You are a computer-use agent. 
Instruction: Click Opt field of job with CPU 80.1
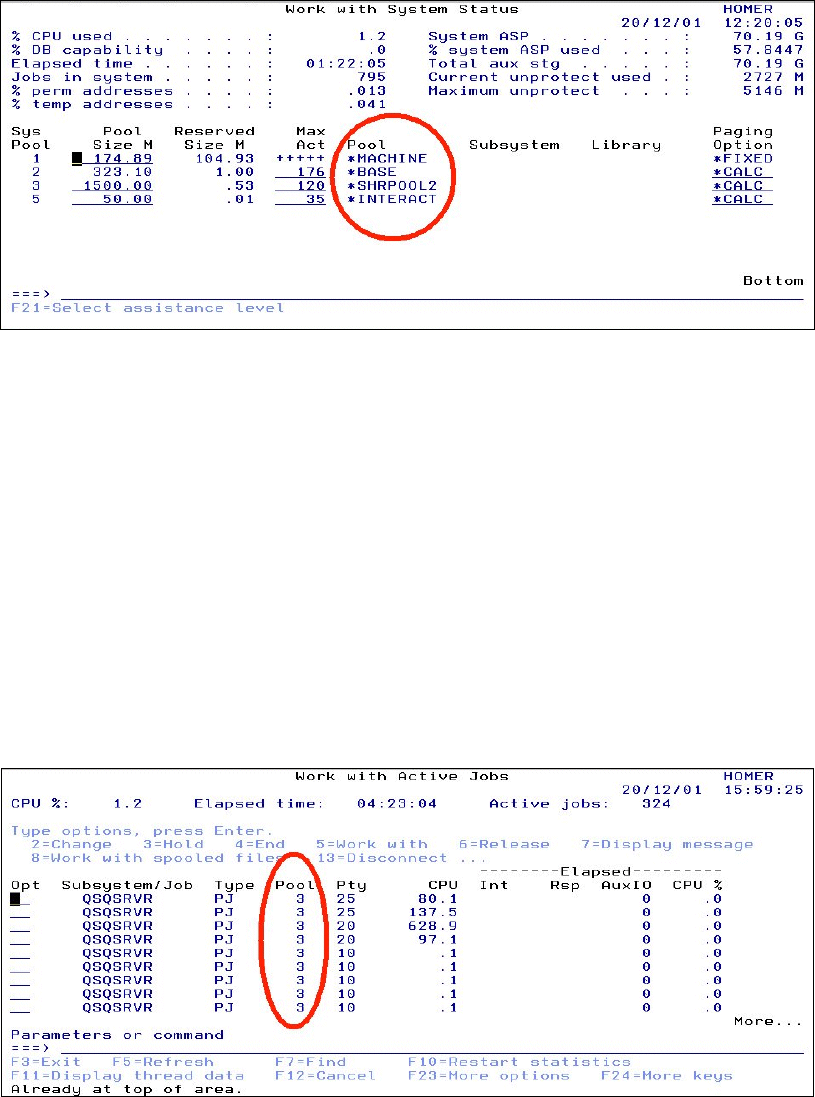click(x=20, y=899)
